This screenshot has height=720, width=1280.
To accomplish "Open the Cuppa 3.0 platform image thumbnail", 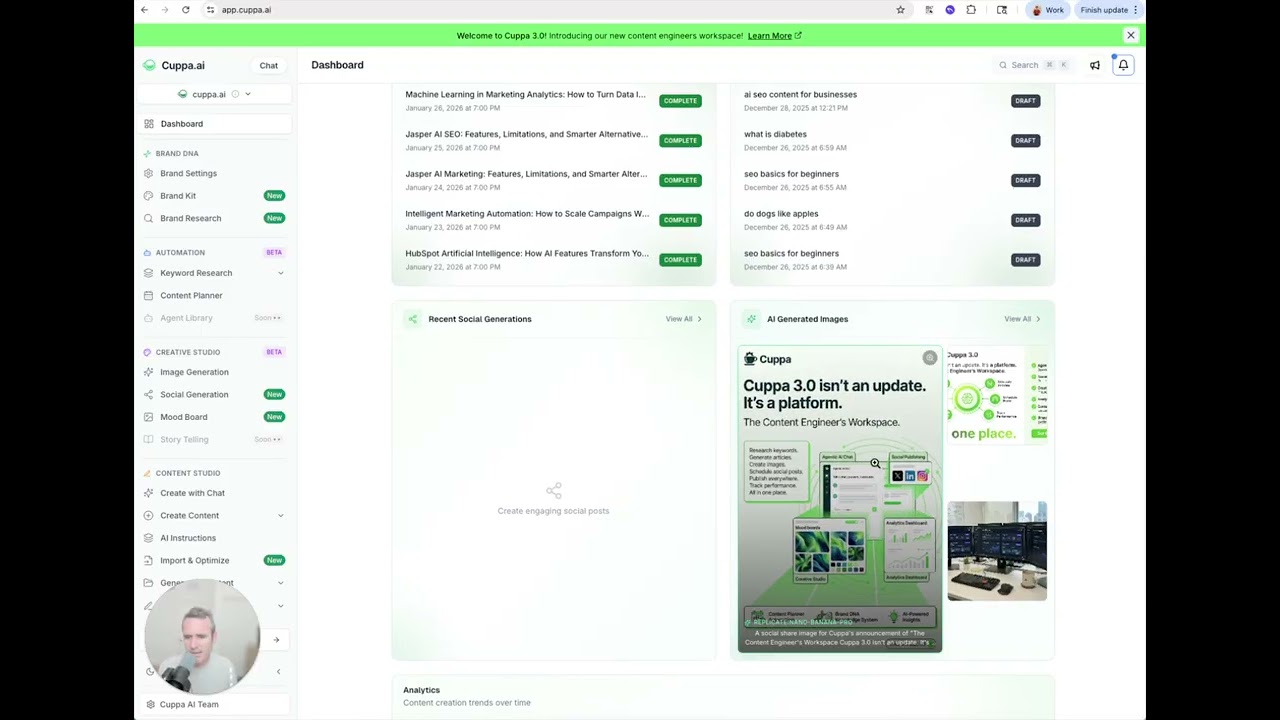I will click(x=840, y=499).
